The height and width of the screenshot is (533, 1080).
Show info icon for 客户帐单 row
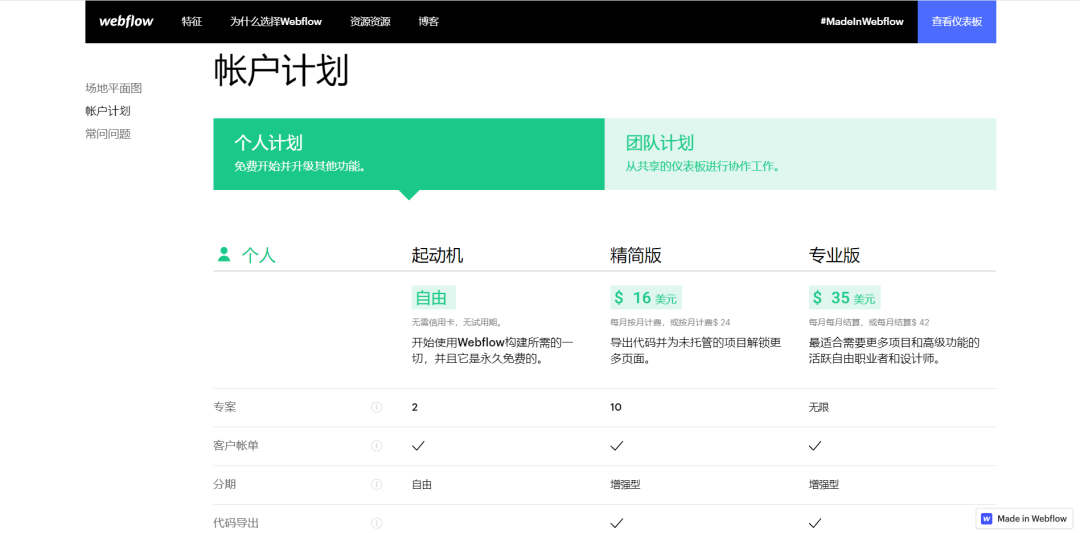tap(377, 446)
